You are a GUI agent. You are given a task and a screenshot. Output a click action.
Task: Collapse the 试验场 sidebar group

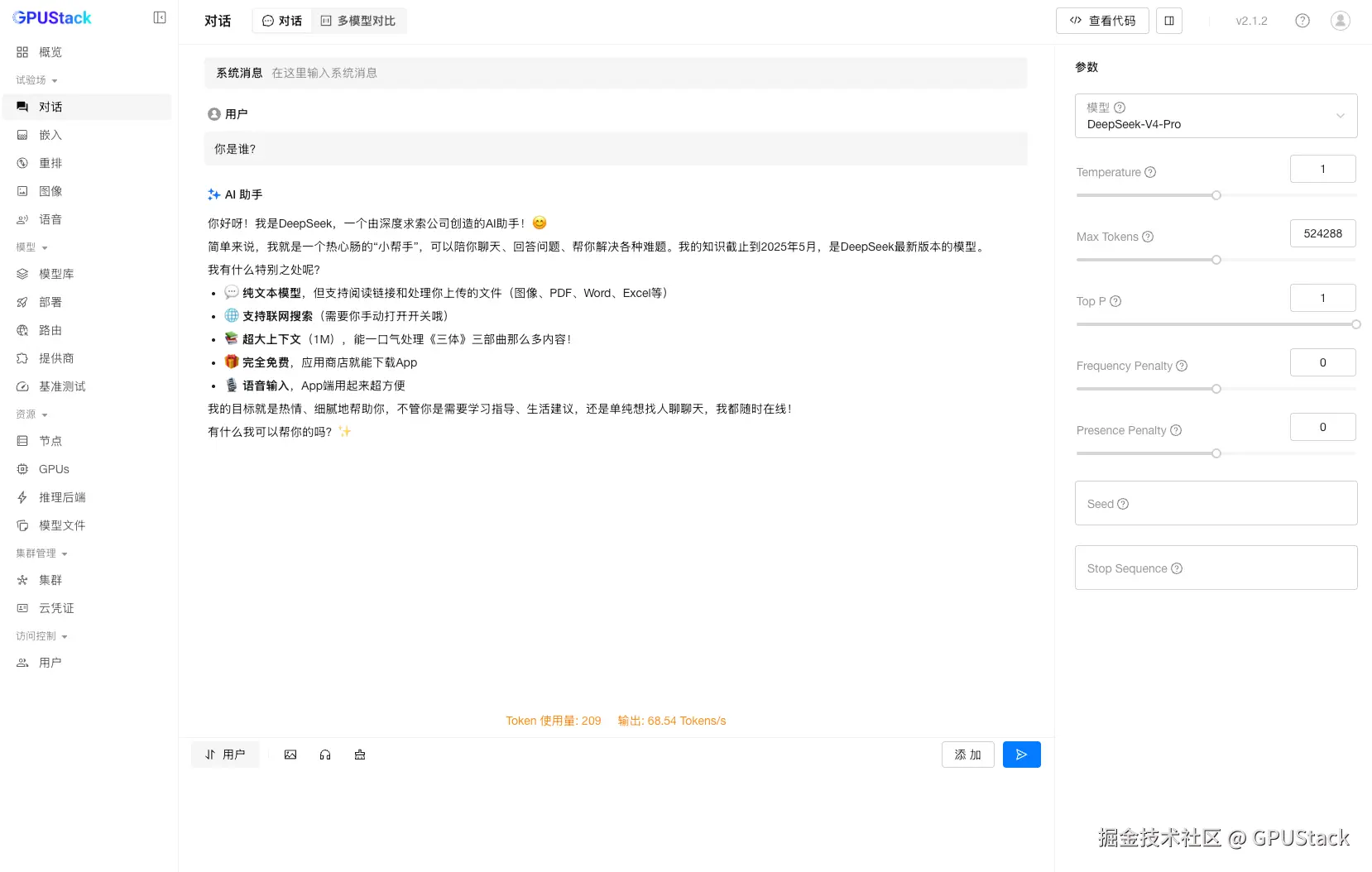37,80
